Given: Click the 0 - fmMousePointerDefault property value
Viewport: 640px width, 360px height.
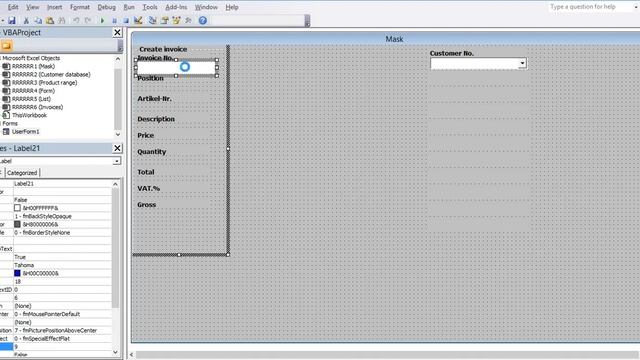Looking at the screenshot, I should click(62, 314).
